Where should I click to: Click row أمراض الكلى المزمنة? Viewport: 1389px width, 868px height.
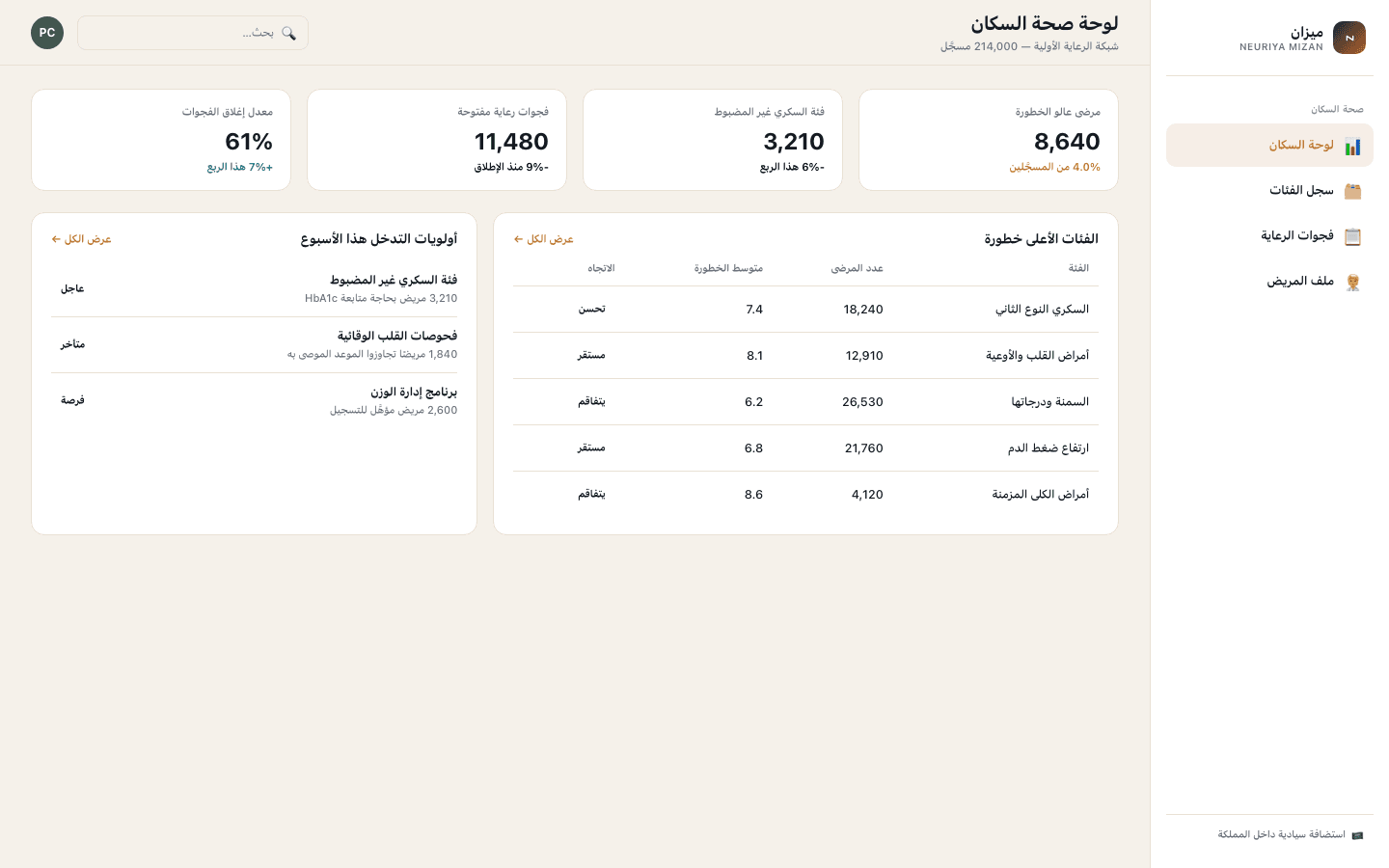[x=805, y=495]
